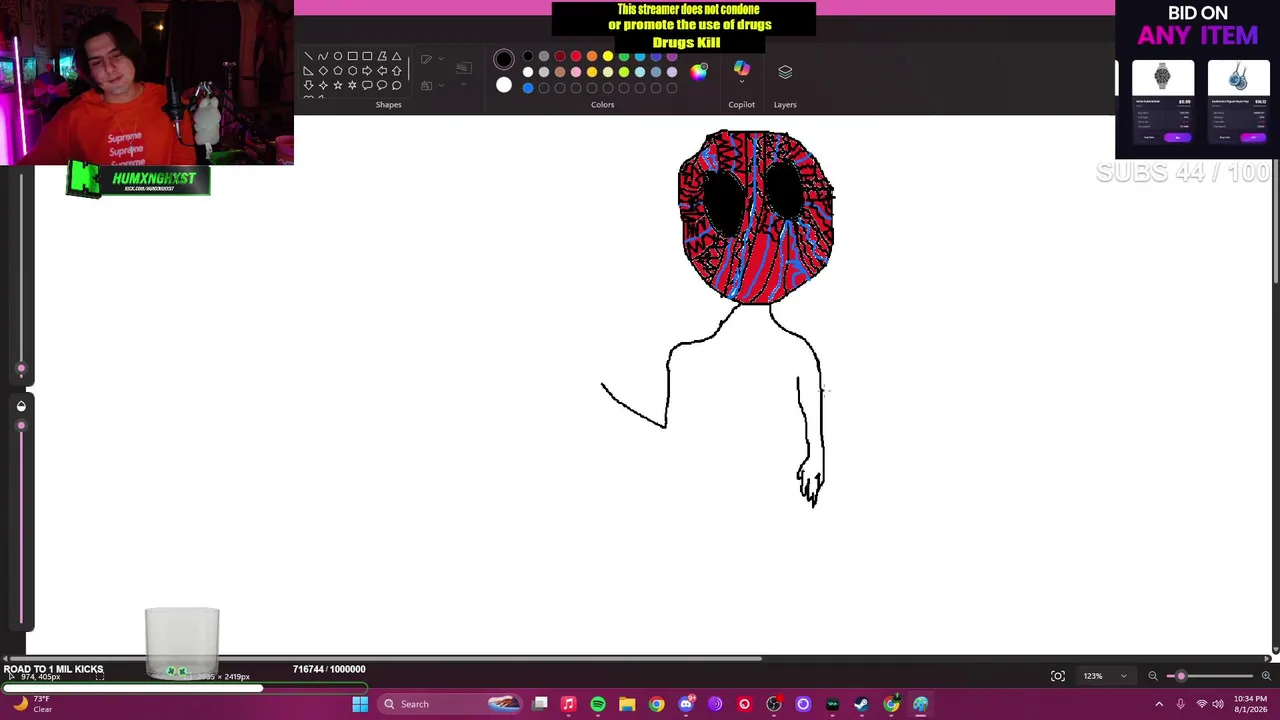
Task: Open the shape outline dropdown
Action: click(432, 59)
